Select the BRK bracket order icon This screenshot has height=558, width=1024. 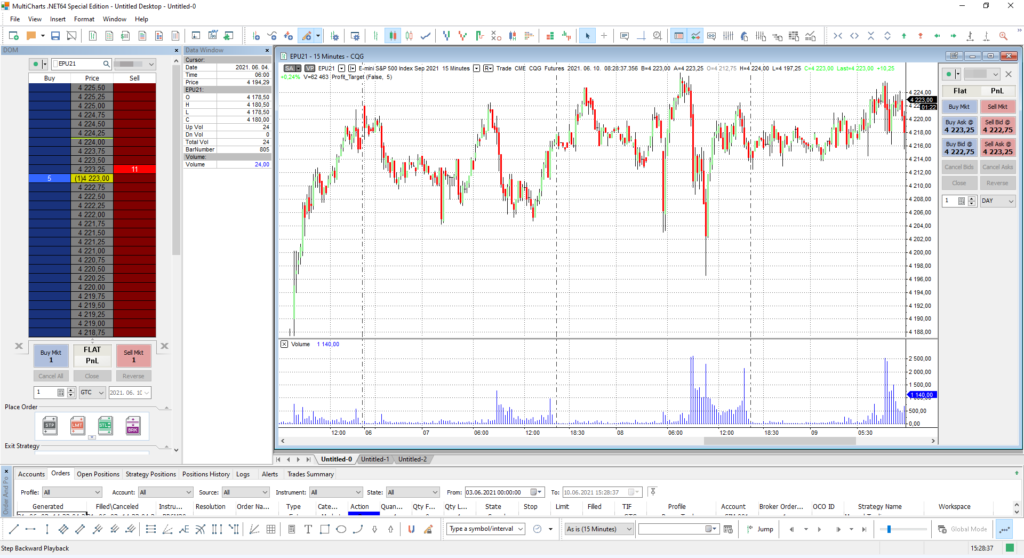(133, 425)
